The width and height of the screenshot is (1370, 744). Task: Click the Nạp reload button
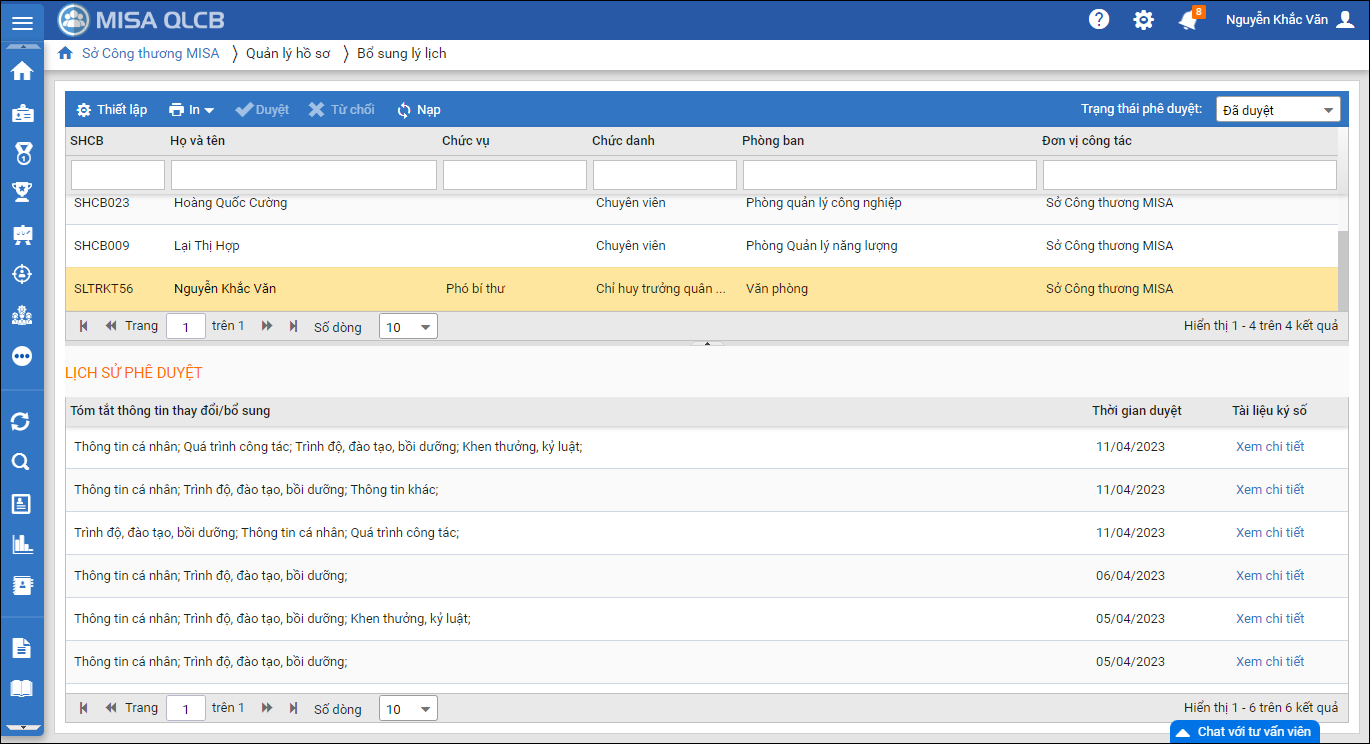click(x=419, y=110)
